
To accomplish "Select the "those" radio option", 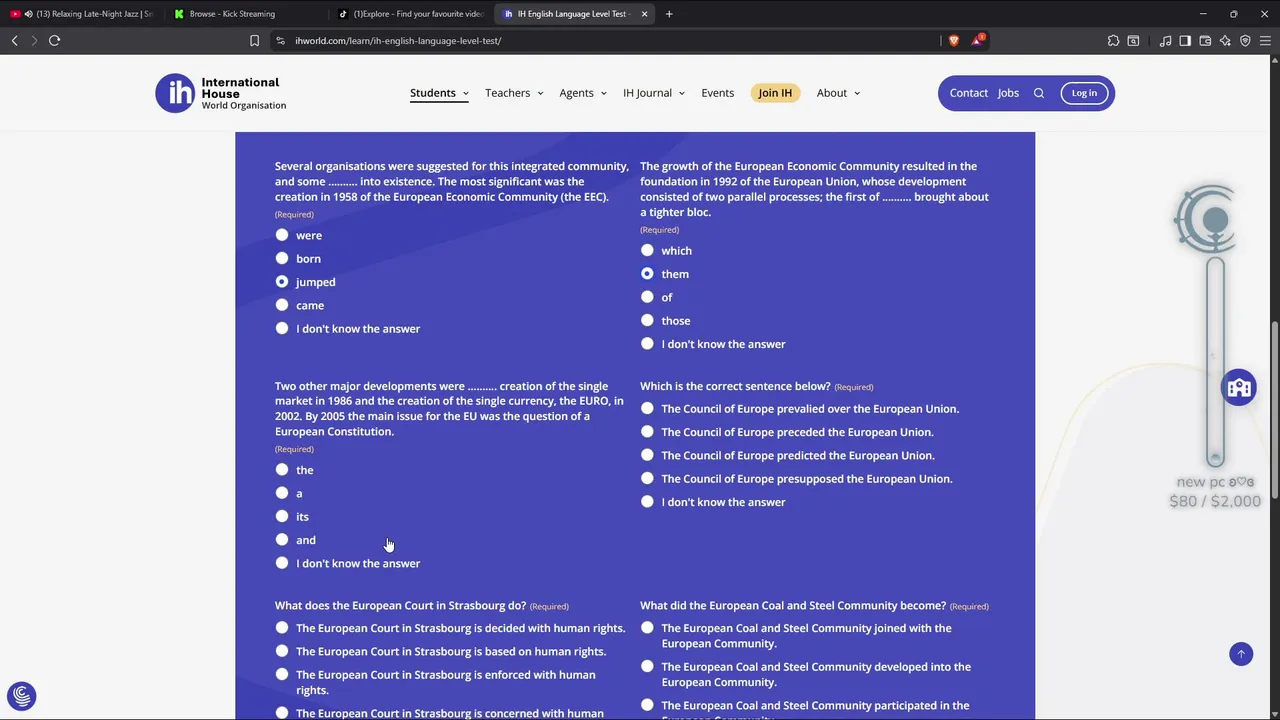I will click(647, 320).
